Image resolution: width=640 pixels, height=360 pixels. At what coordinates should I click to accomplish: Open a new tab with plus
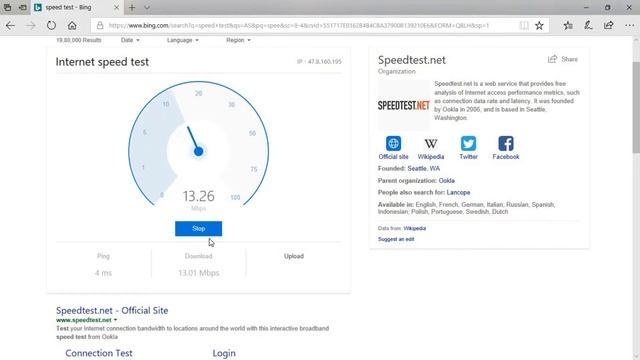pyautogui.click(x=132, y=7)
